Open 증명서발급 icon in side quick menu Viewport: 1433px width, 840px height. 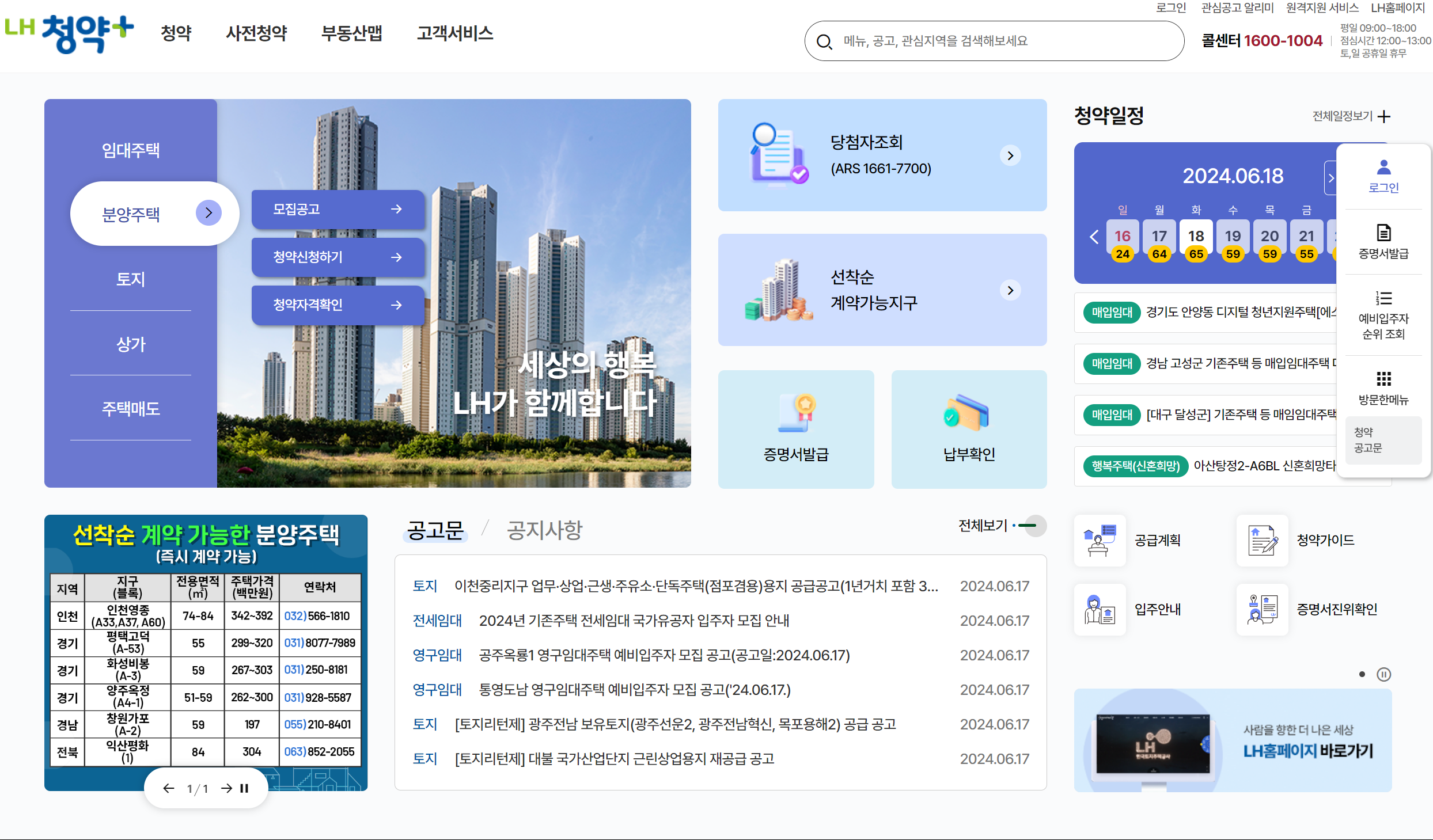point(1383,233)
